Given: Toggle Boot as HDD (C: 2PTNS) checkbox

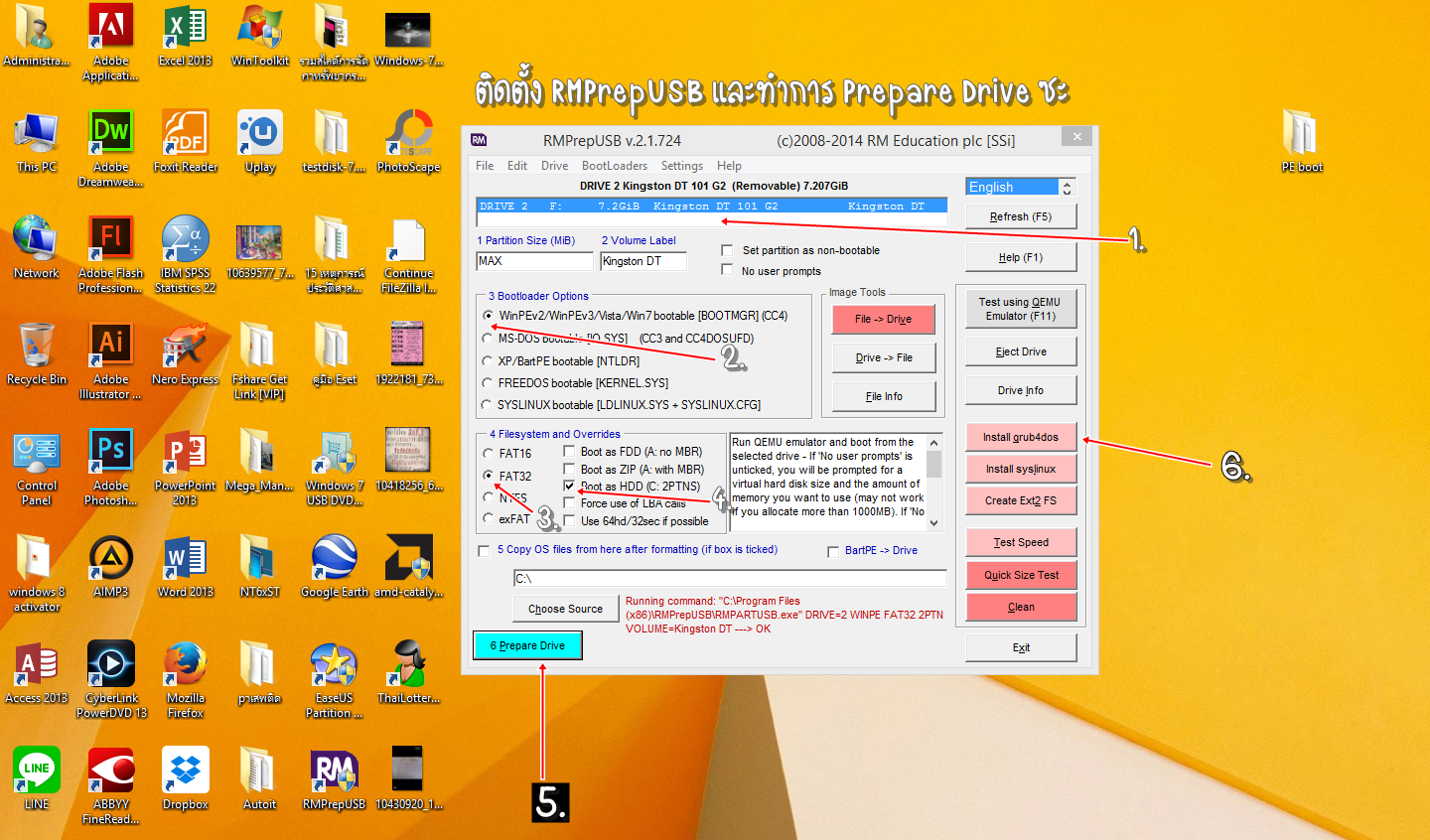Looking at the screenshot, I should coord(569,487).
